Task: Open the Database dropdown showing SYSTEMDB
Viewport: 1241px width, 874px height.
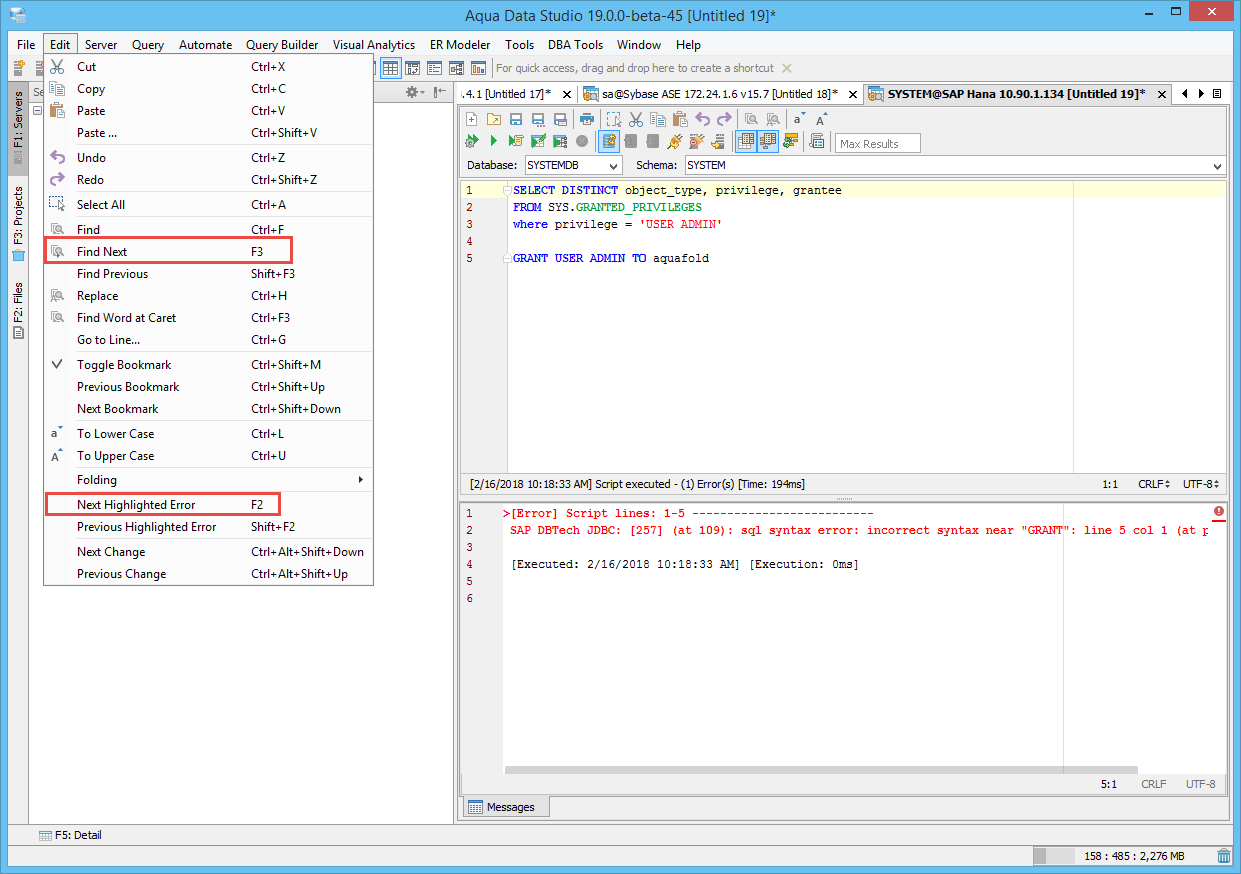Action: point(573,165)
